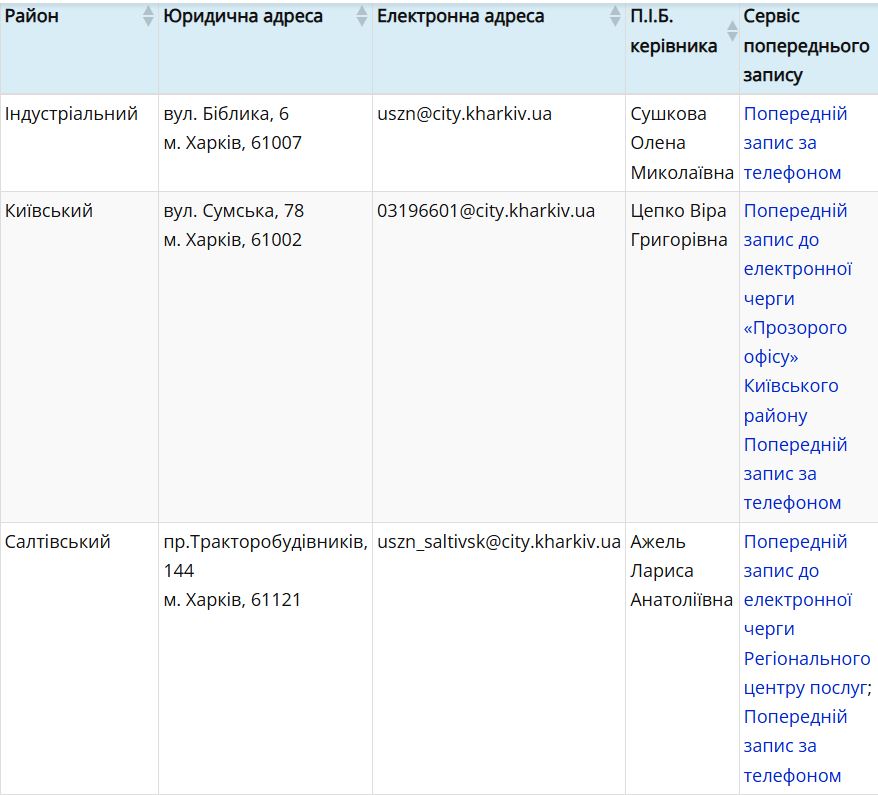Click the Юридична адреса header text
The width and height of the screenshot is (878, 795).
[x=243, y=17]
